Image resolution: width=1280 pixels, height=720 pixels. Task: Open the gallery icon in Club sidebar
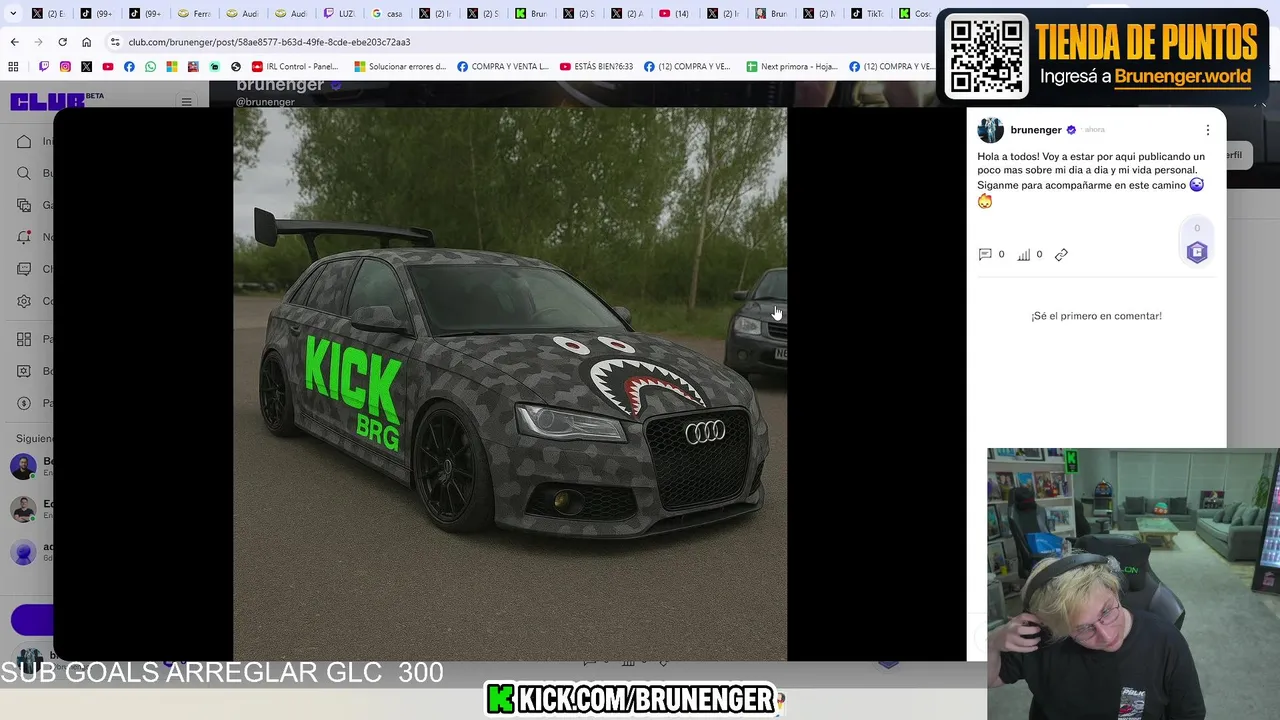[x=24, y=206]
